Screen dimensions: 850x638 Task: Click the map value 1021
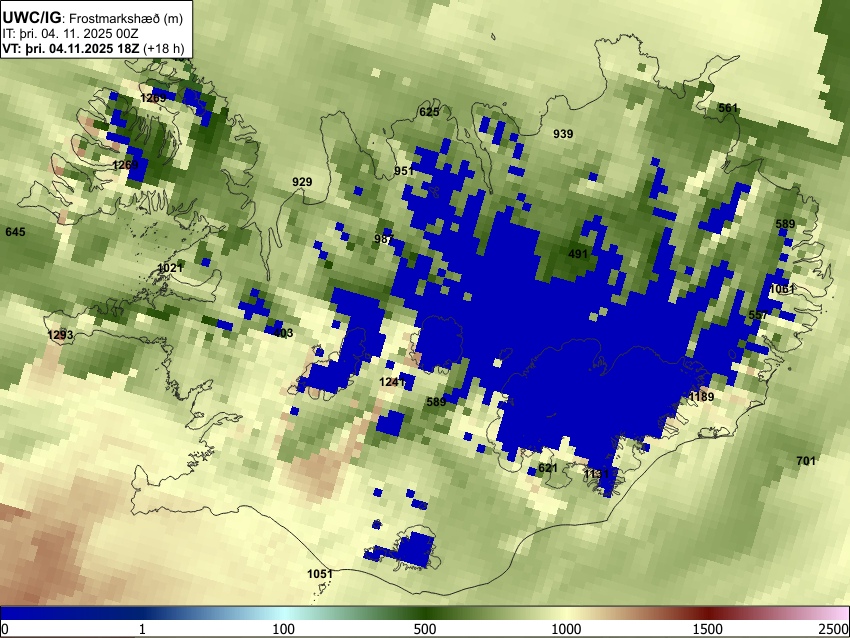click(x=170, y=268)
